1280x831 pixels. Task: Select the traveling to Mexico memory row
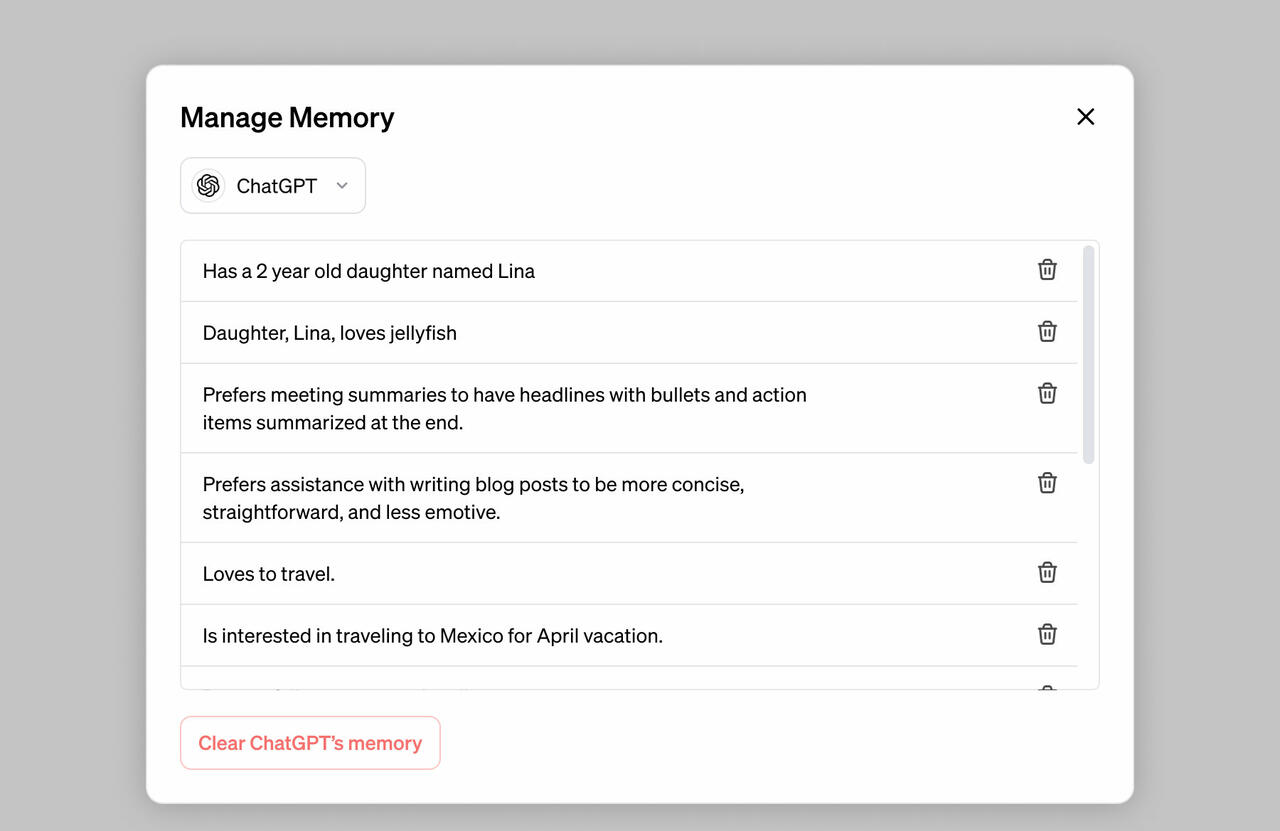(x=629, y=636)
